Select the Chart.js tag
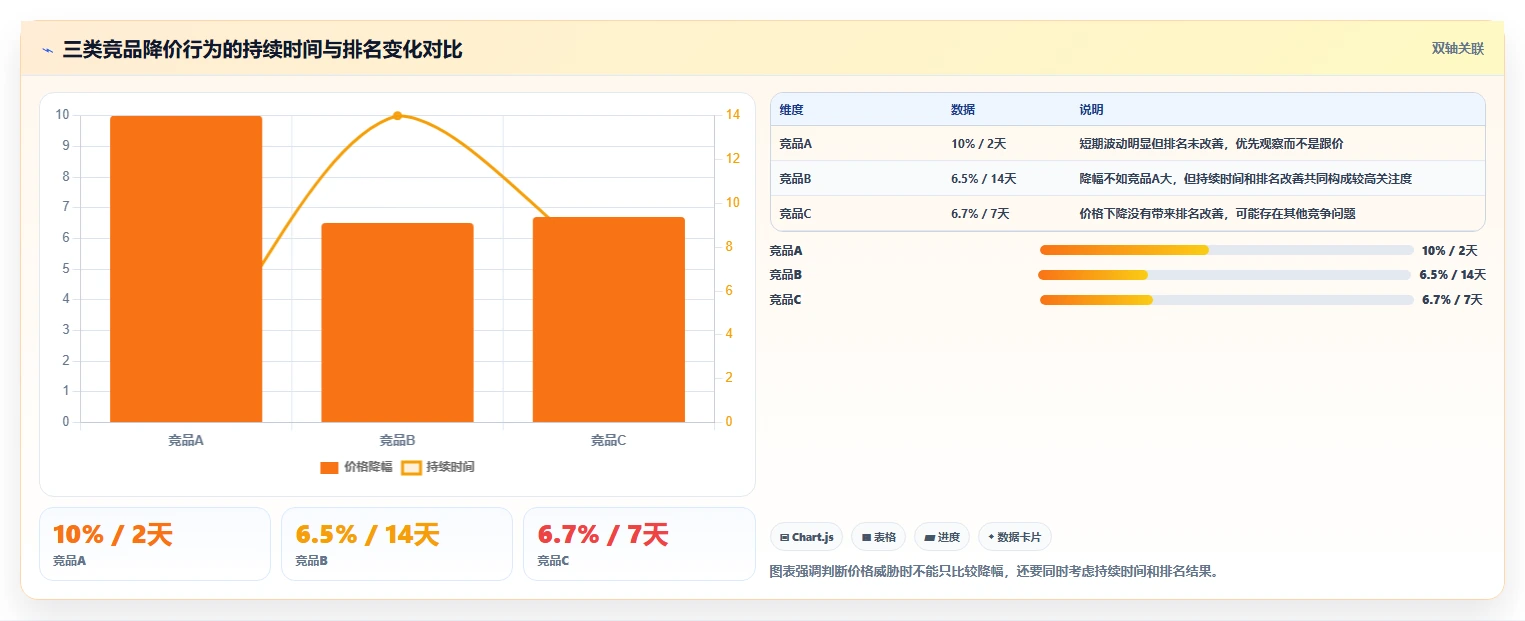Viewport: 1525px width, 621px height. click(x=807, y=537)
